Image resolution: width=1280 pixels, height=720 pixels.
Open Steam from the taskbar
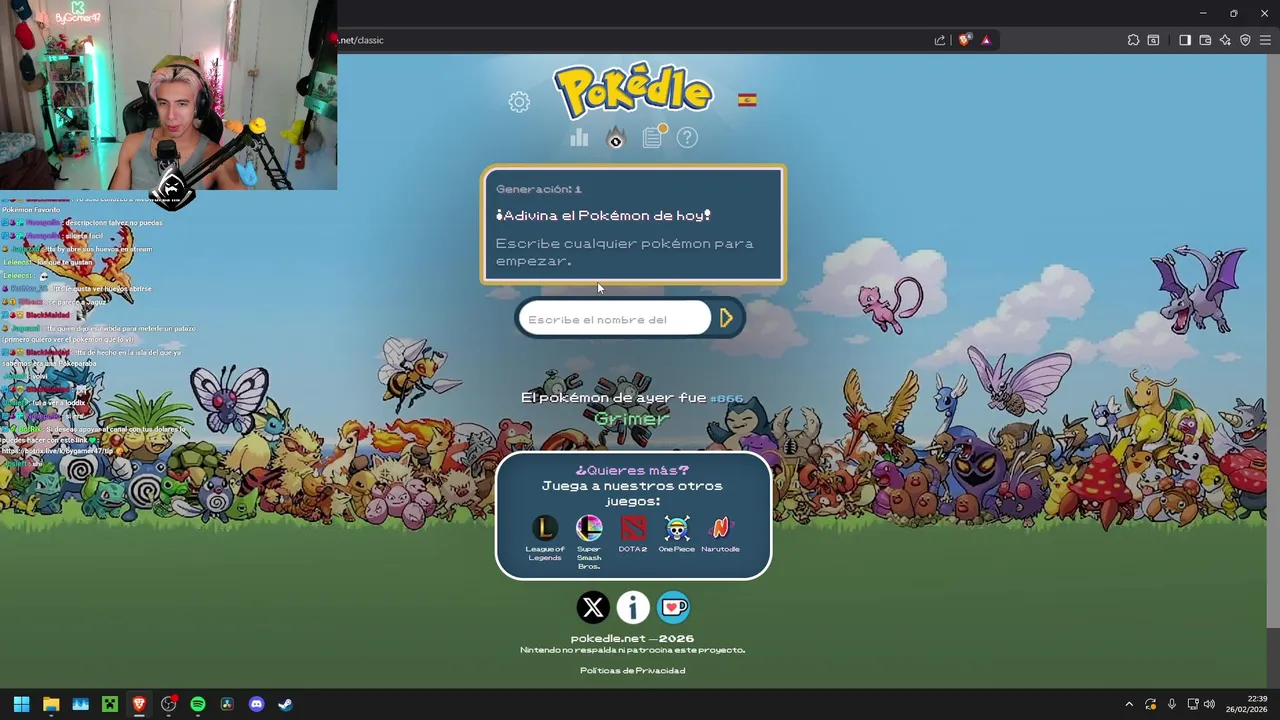(x=285, y=704)
